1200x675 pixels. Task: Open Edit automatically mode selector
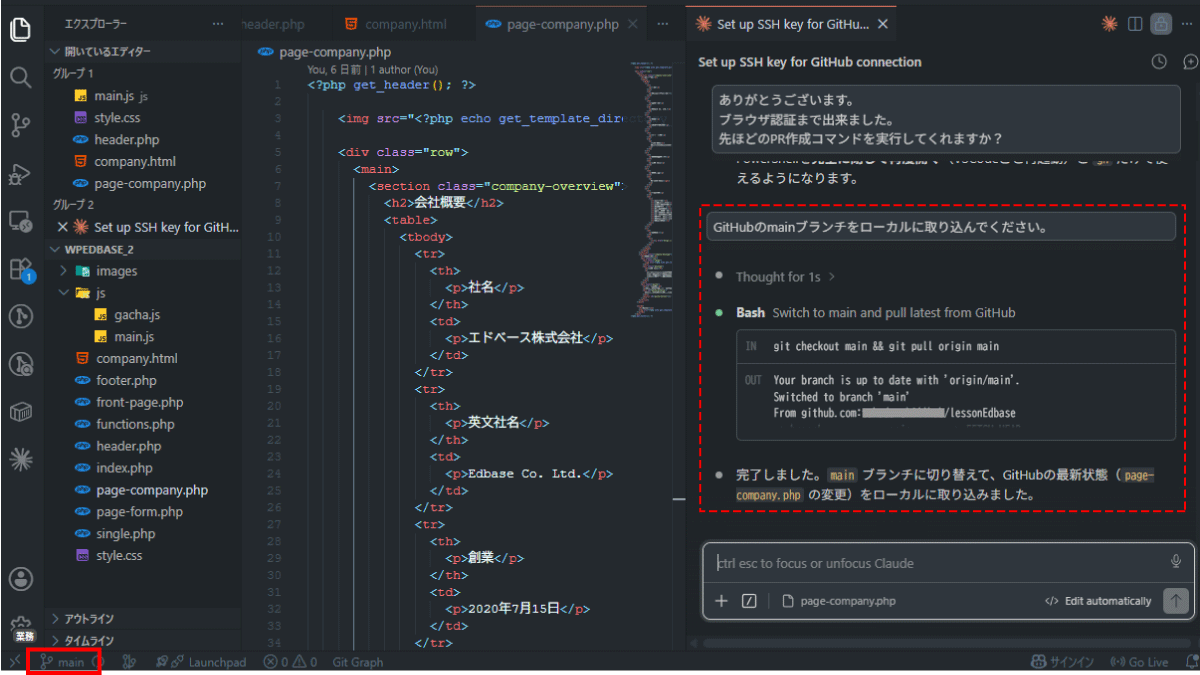point(1098,601)
